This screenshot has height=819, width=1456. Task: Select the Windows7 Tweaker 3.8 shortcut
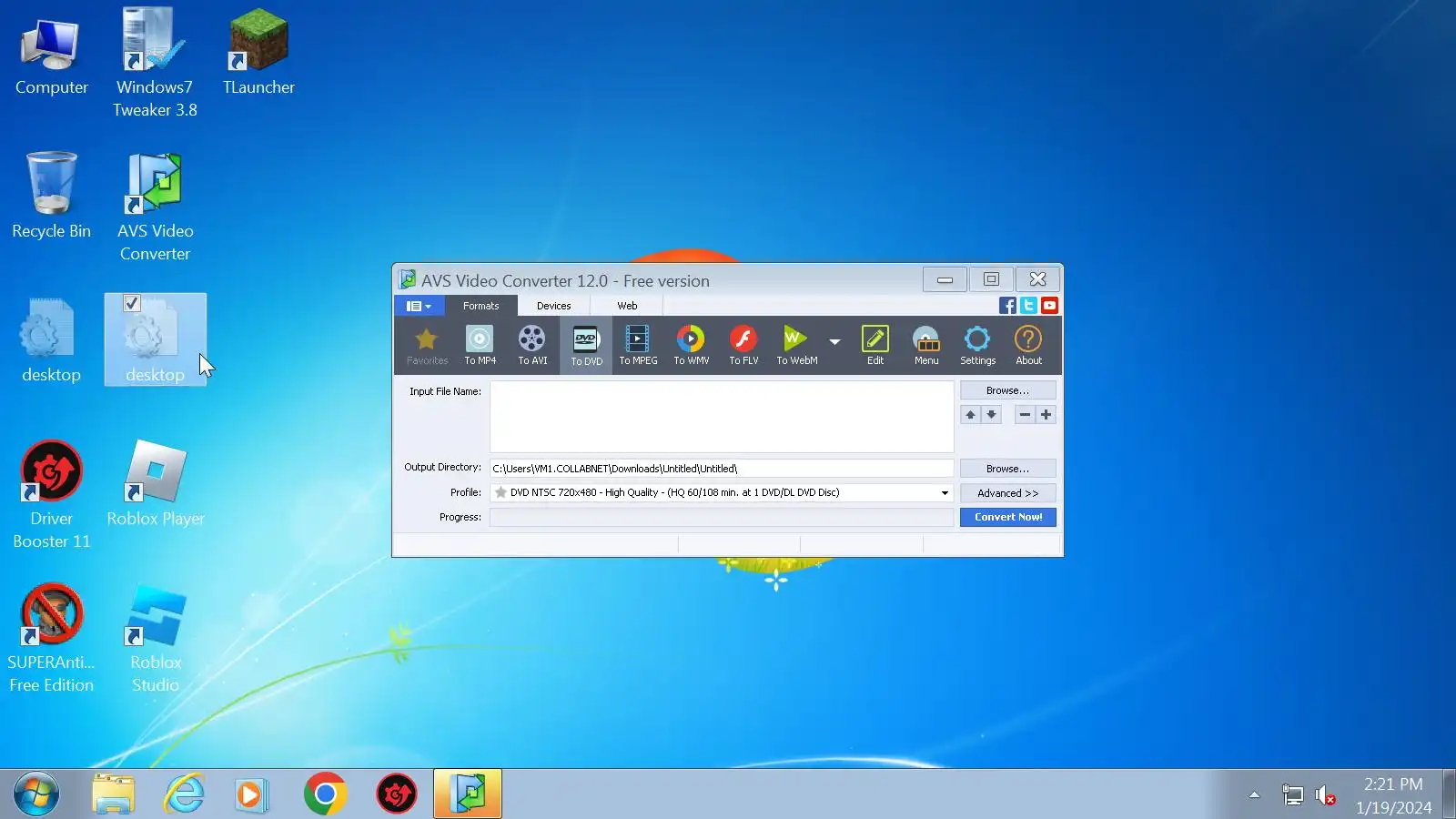155,64
